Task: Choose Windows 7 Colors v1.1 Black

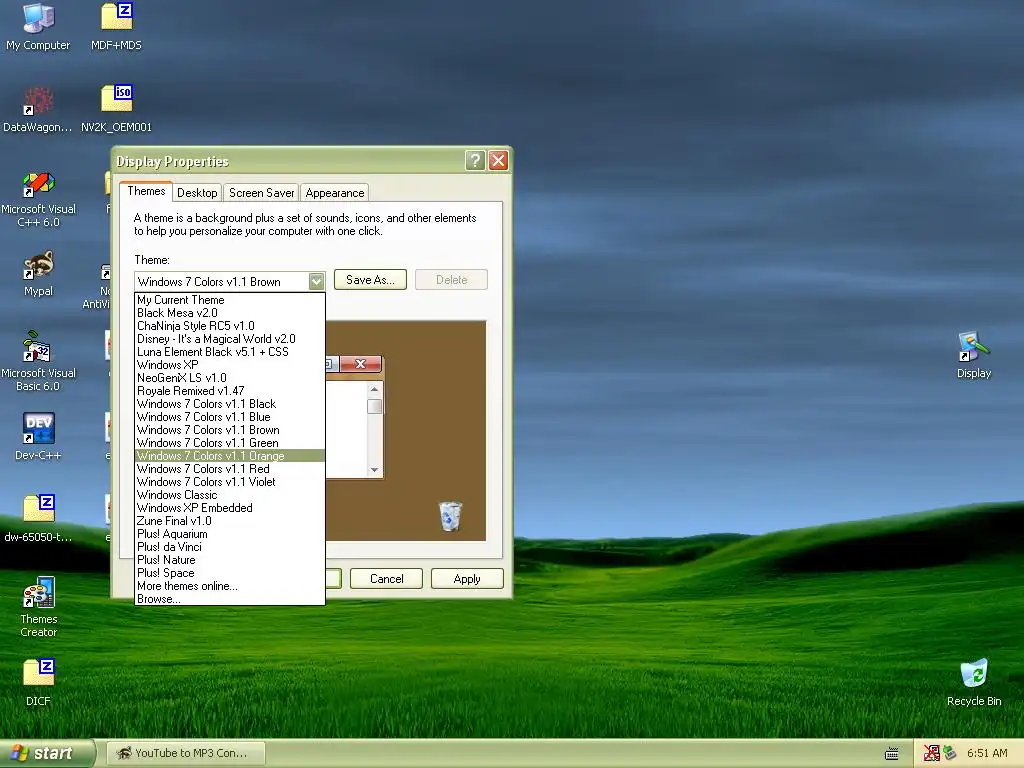Action: (x=229, y=404)
